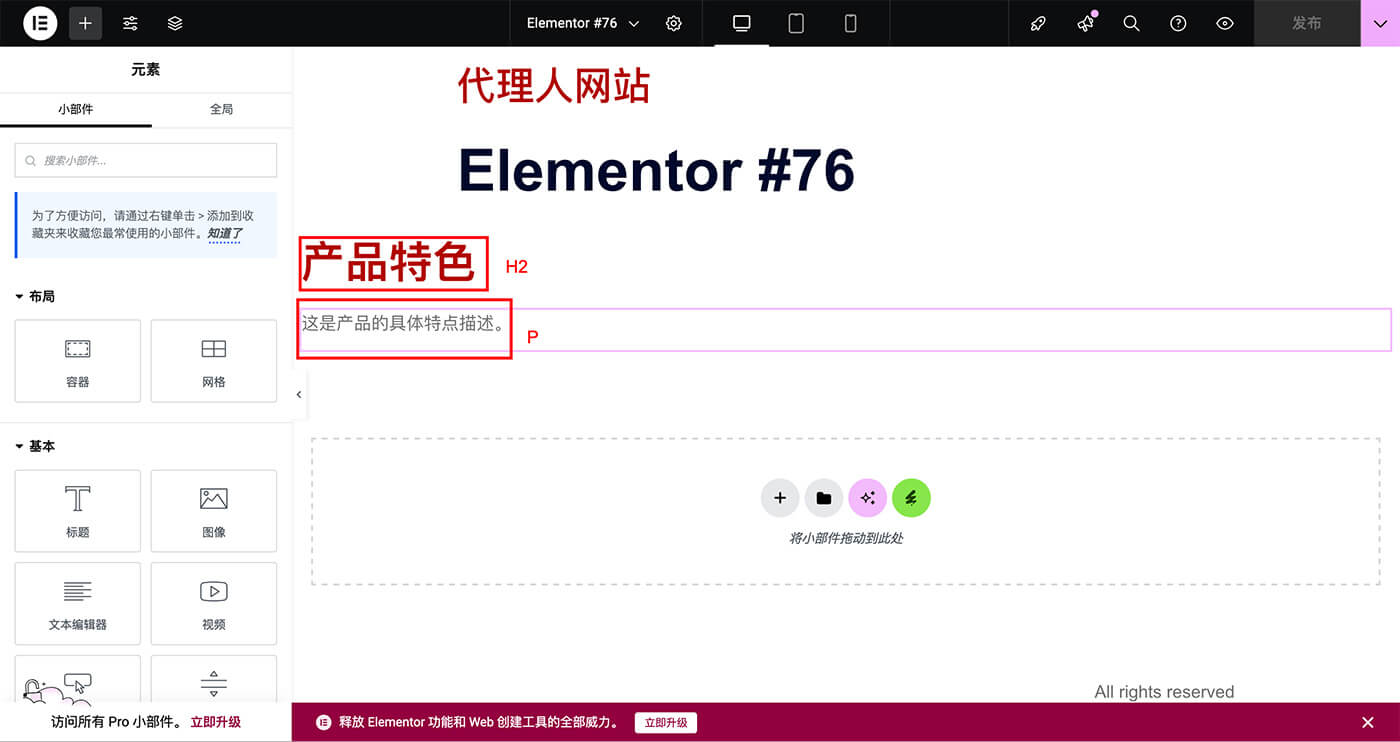Click the Elementor logo in the banner
This screenshot has height=742, width=1400.
323,722
